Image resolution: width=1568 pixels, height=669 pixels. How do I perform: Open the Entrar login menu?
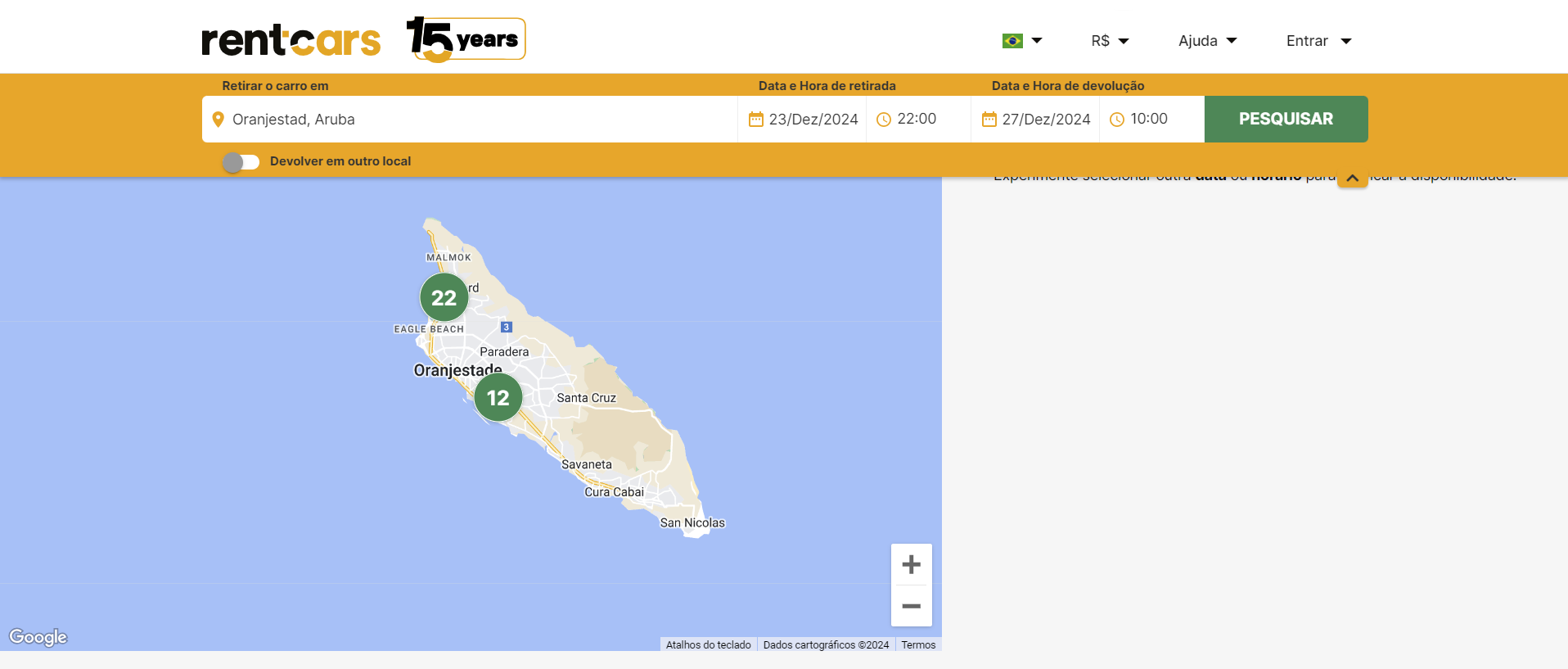1318,41
